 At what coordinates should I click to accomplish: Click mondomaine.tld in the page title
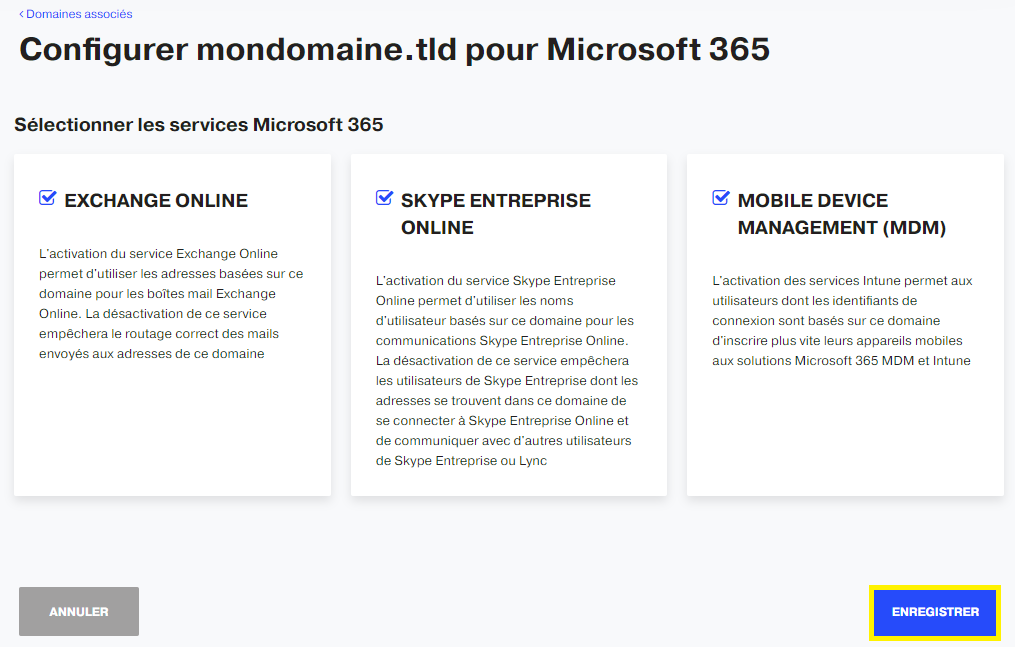click(x=326, y=49)
